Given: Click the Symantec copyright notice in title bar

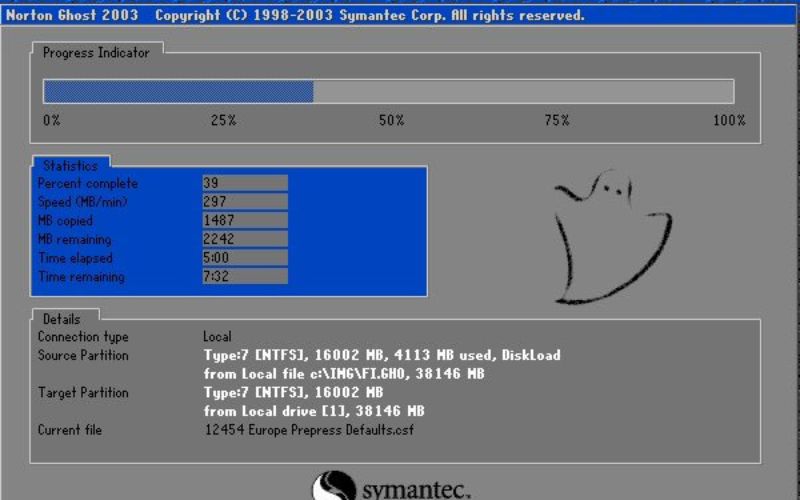Looking at the screenshot, I should (370, 15).
